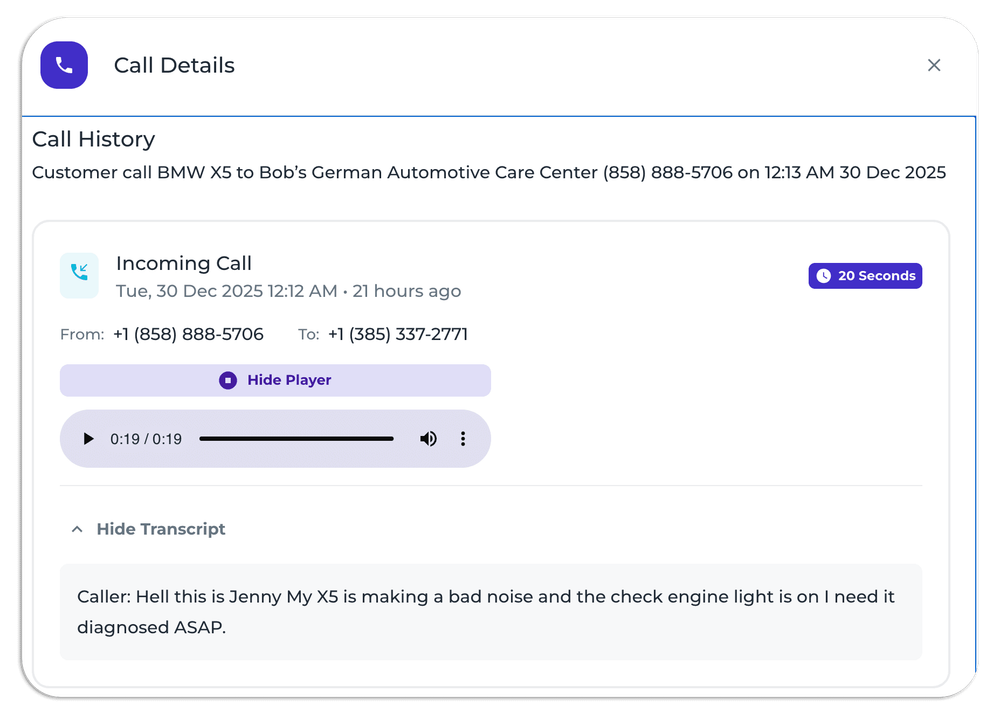Open the audio player three-dot menu
The width and height of the screenshot is (1000, 714).
(463, 439)
